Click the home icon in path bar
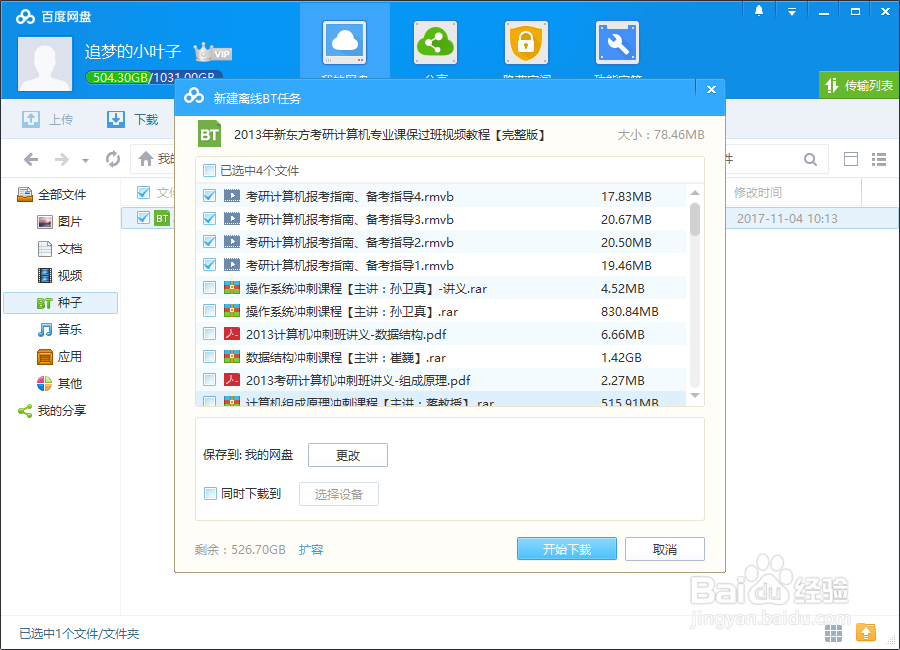Viewport: 900px width, 650px height. (146, 158)
